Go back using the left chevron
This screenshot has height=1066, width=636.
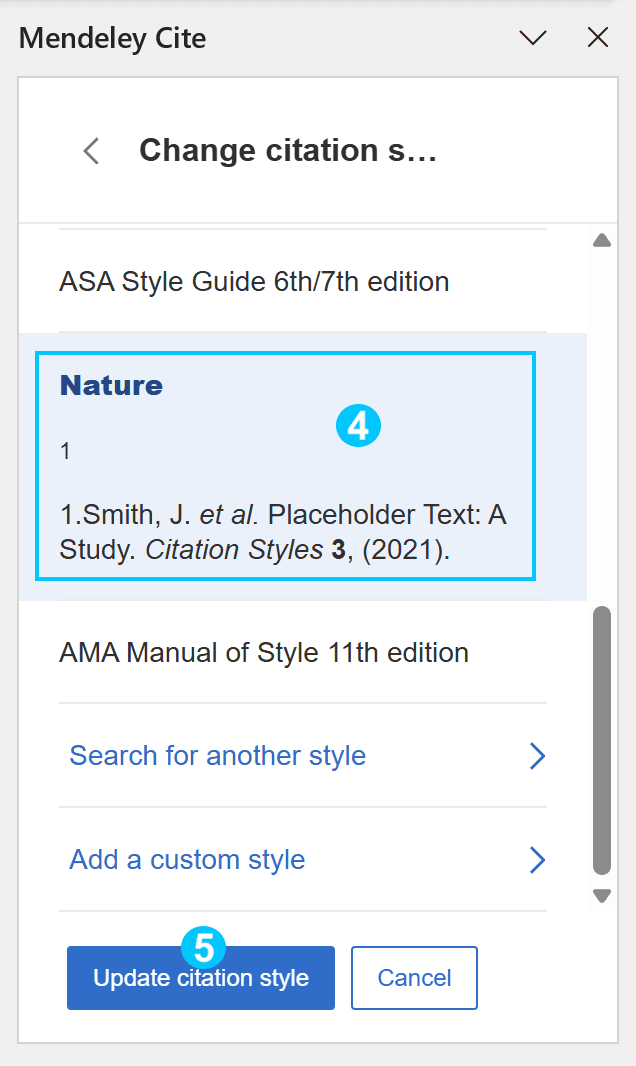click(x=92, y=151)
